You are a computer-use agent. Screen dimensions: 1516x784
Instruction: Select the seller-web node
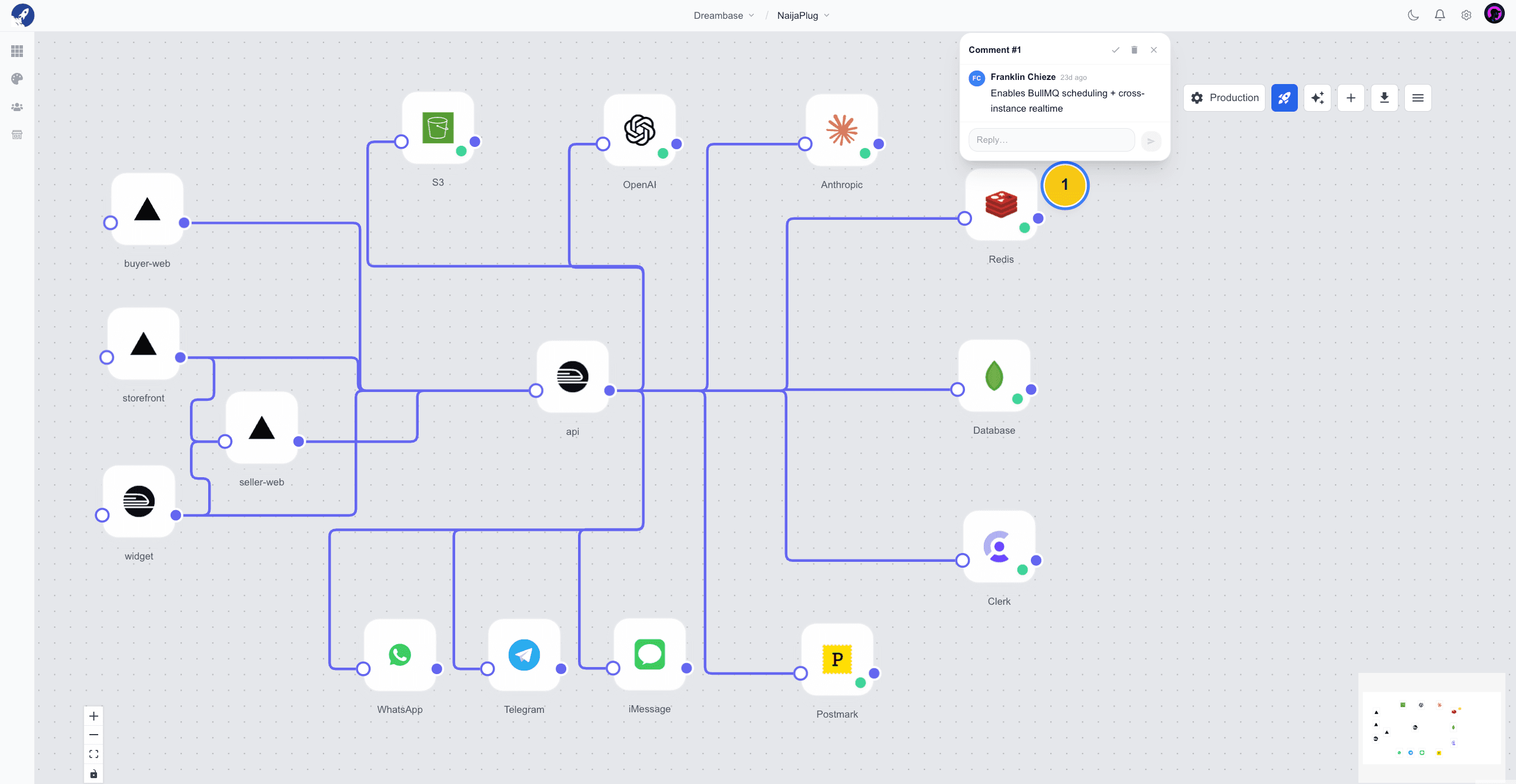click(262, 428)
